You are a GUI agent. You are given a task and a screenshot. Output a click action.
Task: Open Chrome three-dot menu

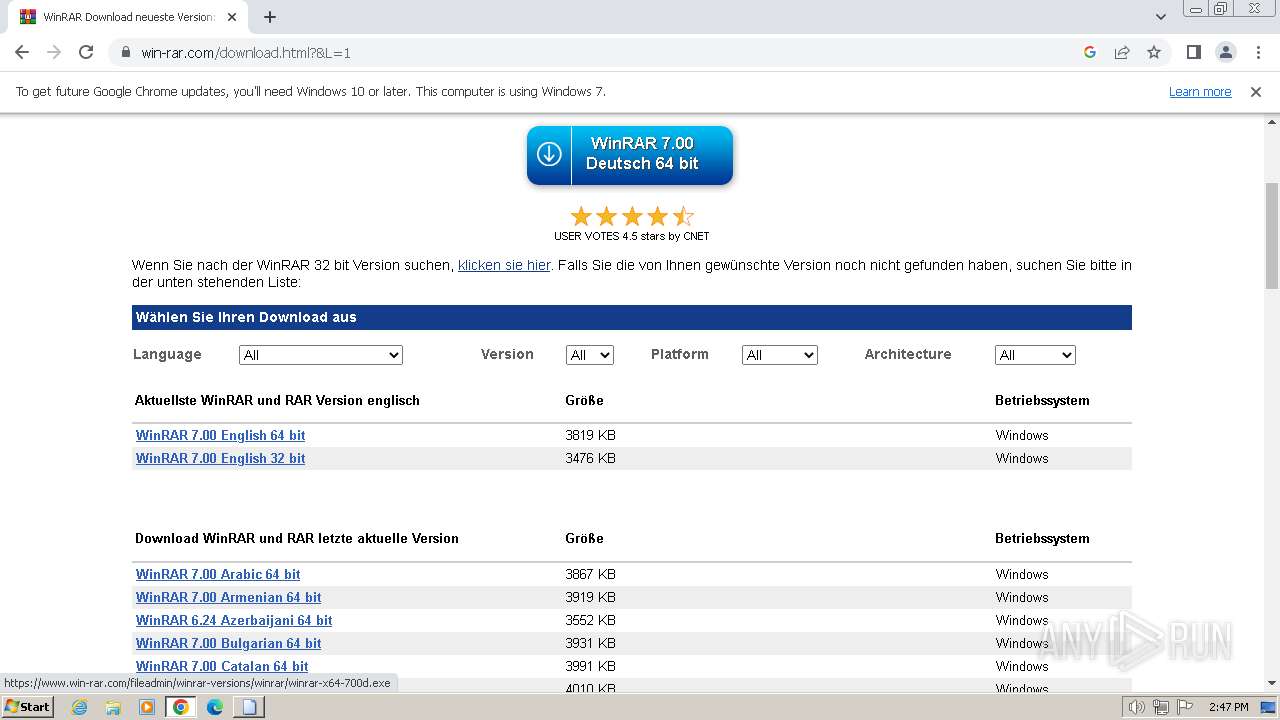pos(1258,52)
